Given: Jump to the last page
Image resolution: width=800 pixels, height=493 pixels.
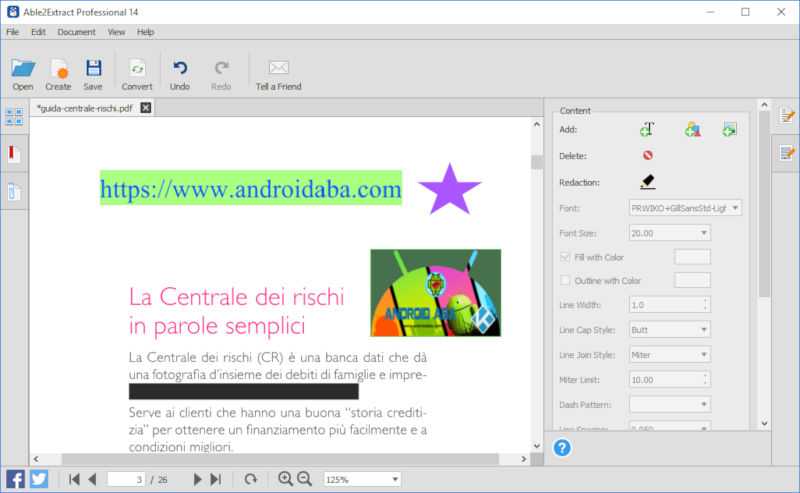Looking at the screenshot, I should coord(216,479).
